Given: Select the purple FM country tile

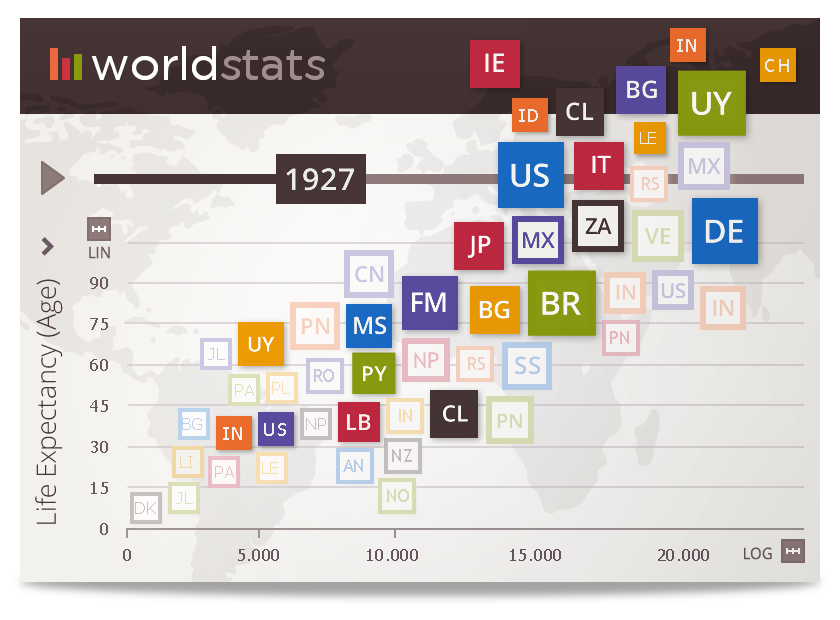Looking at the screenshot, I should [429, 302].
